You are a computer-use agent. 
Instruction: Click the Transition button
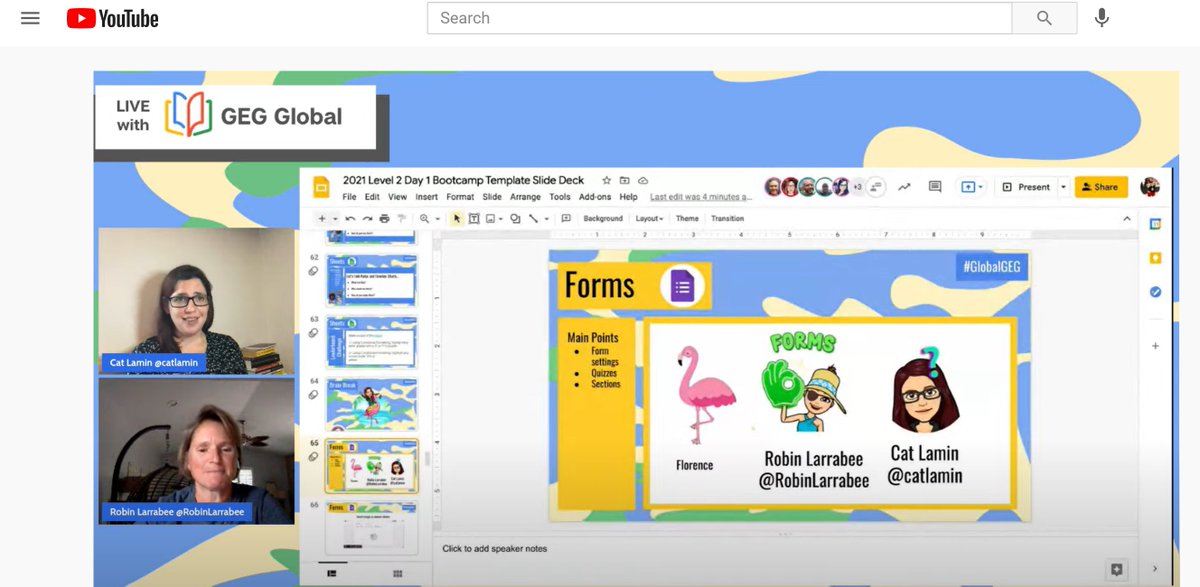tap(727, 218)
